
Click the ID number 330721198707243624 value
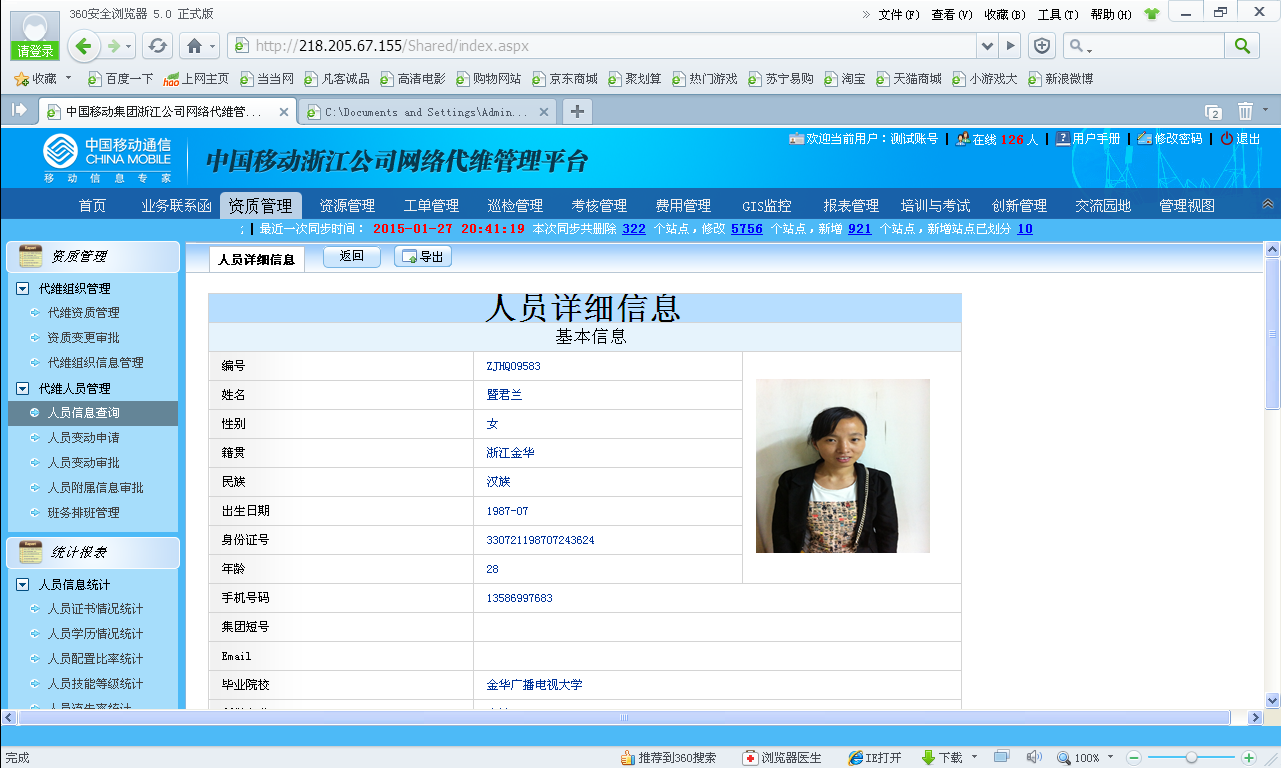pos(540,540)
